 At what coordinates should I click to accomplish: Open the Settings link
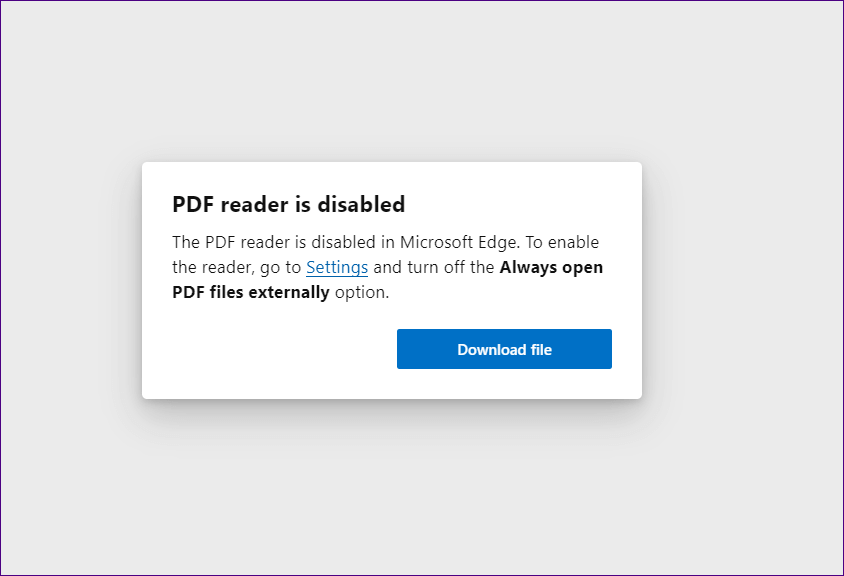pyautogui.click(x=337, y=267)
